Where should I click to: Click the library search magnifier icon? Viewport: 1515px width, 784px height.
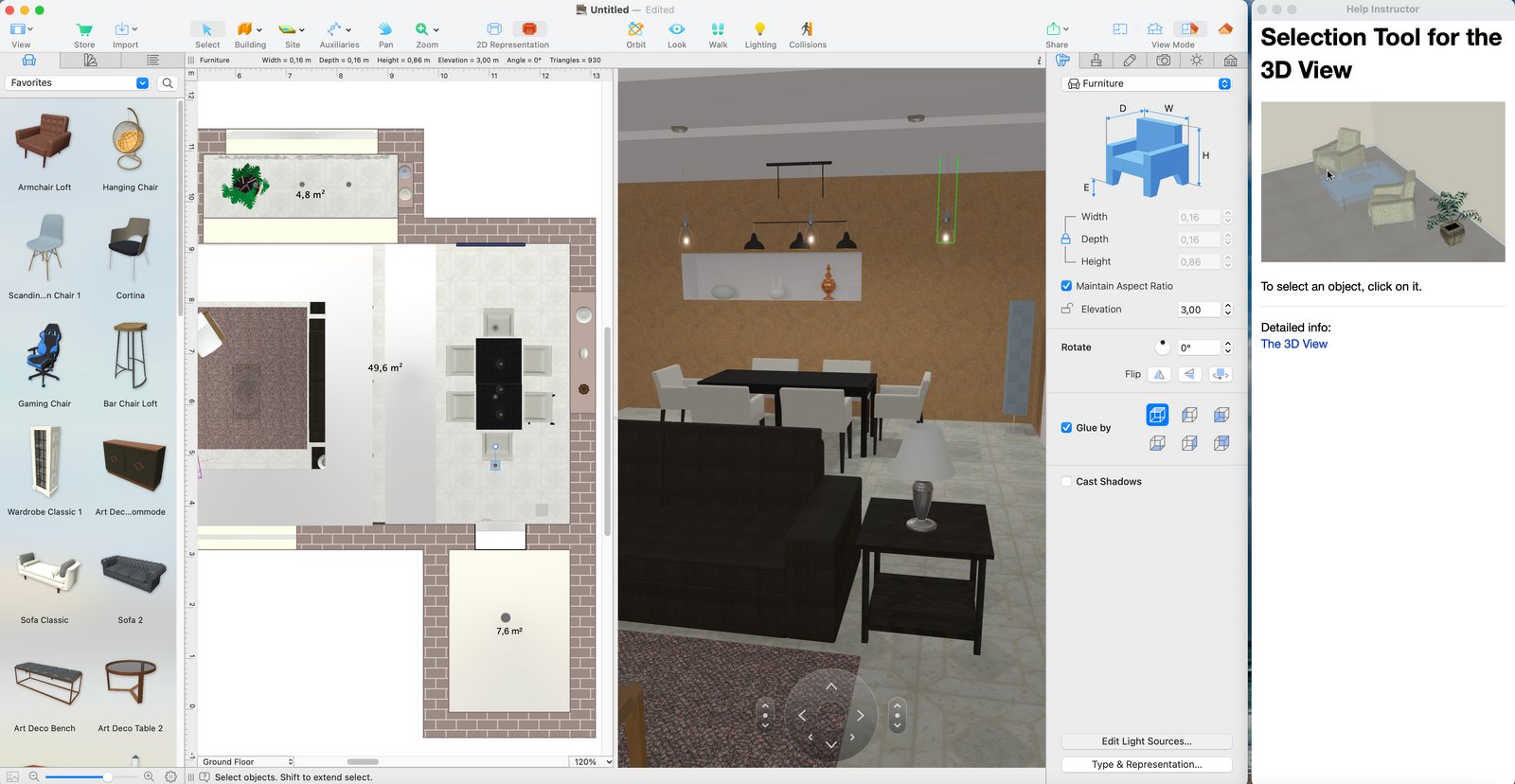pyautogui.click(x=168, y=83)
